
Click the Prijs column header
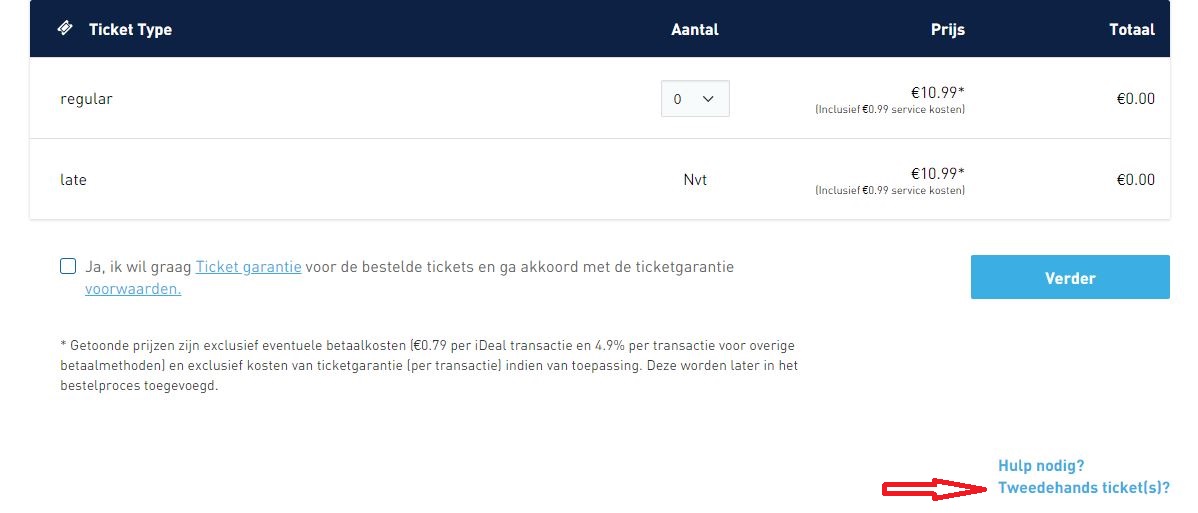947,29
